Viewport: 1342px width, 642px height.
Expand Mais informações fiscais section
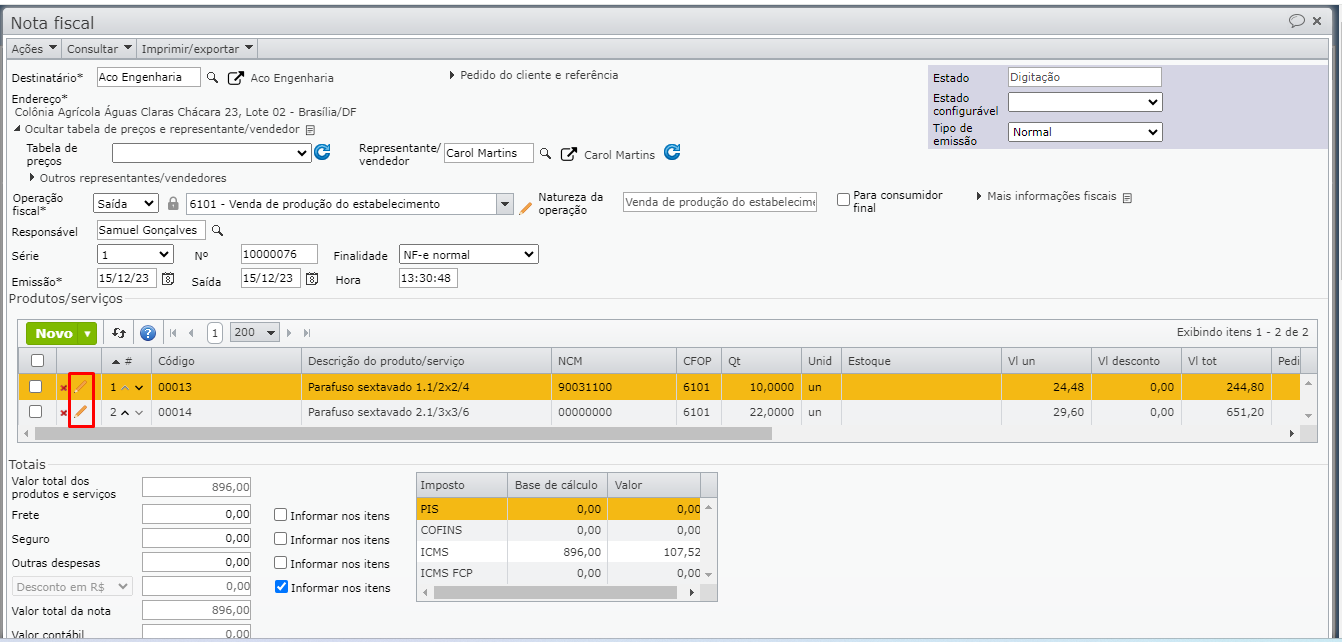point(1049,197)
